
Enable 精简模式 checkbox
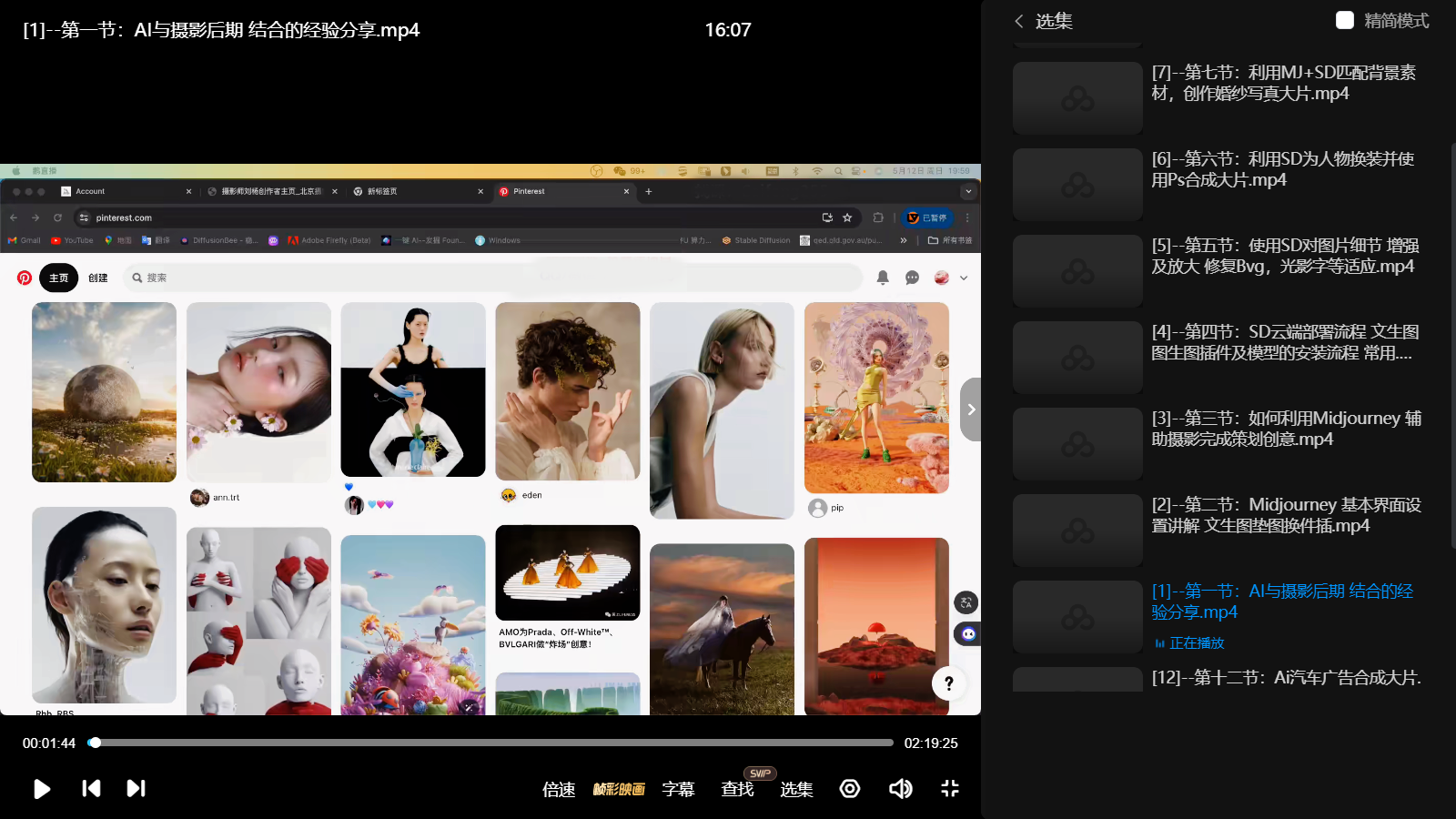1345,21
